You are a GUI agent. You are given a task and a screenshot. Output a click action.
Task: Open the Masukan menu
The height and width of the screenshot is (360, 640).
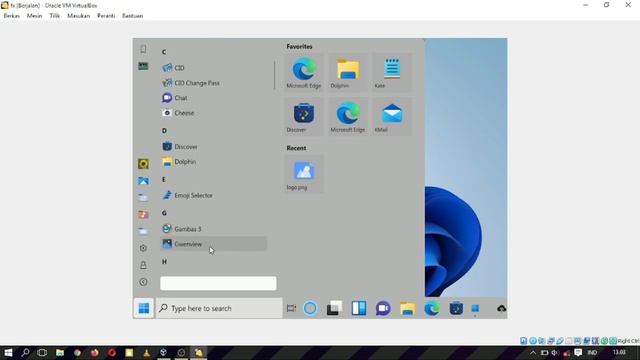78,16
